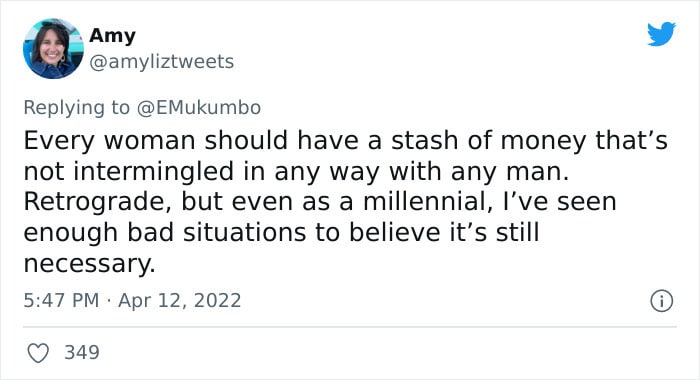The image size is (700, 380).
Task: Click the blue Twitter bird logo
Action: tap(661, 33)
